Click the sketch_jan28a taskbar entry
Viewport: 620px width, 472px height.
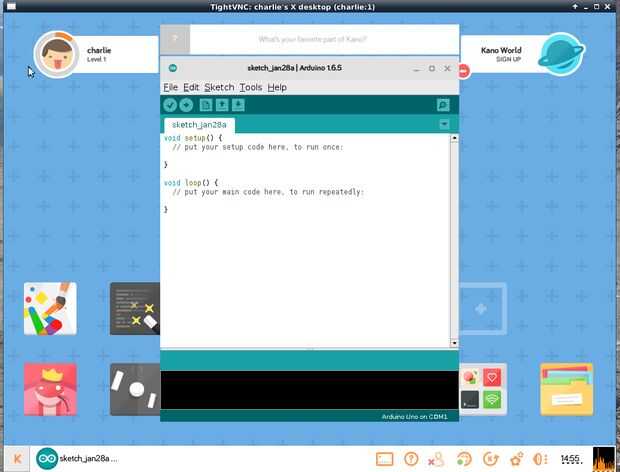[77, 459]
